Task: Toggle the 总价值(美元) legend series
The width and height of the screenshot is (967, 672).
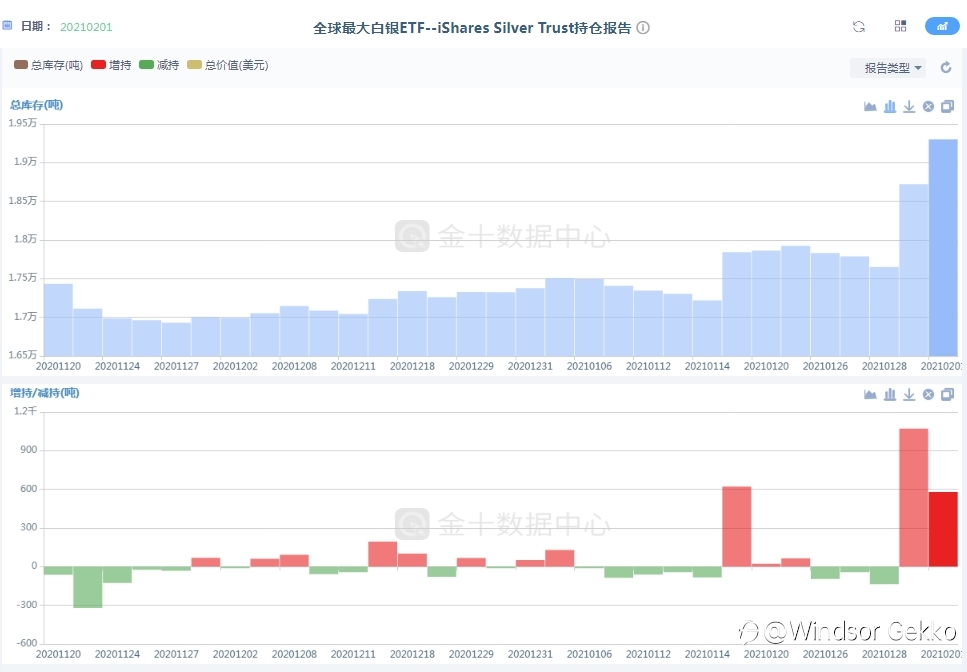Action: (228, 65)
